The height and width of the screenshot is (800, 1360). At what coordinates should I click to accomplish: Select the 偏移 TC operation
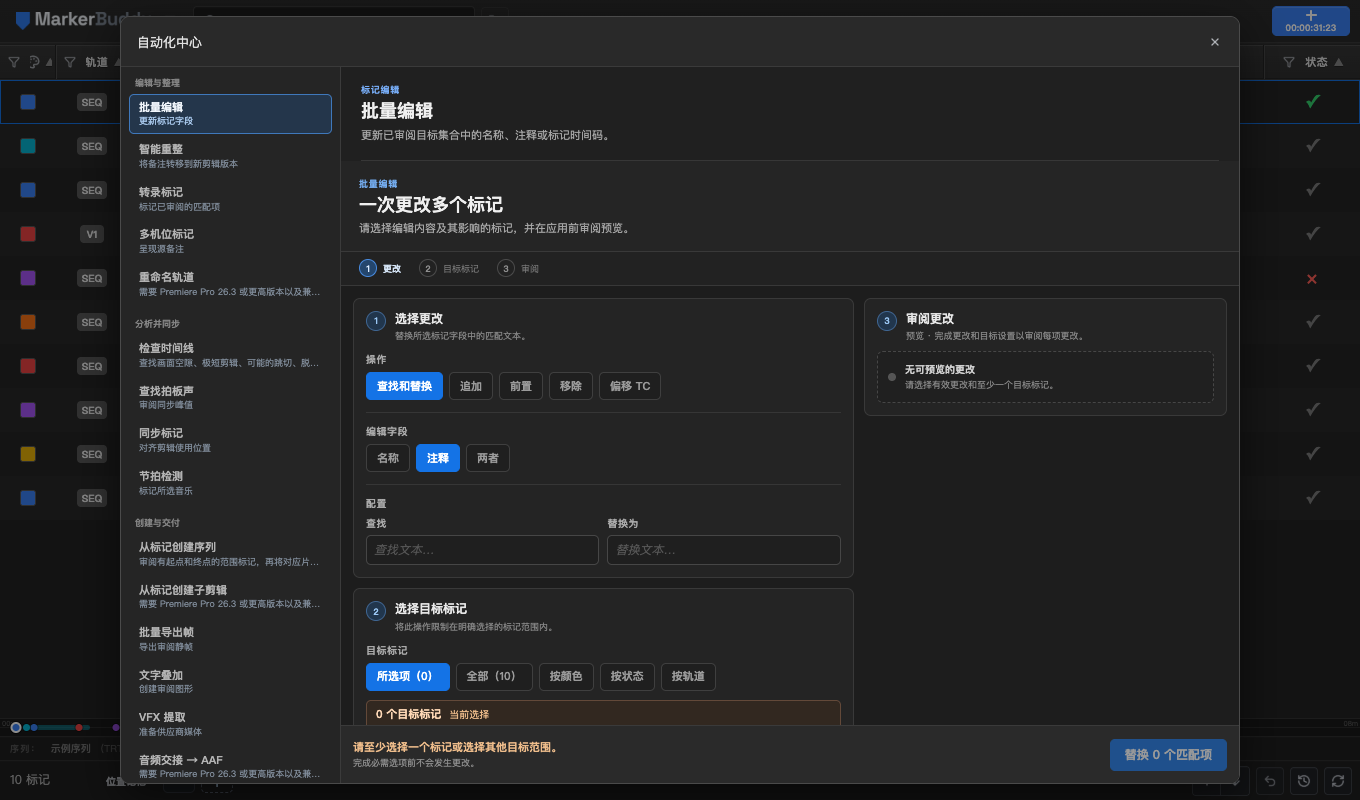pos(630,386)
